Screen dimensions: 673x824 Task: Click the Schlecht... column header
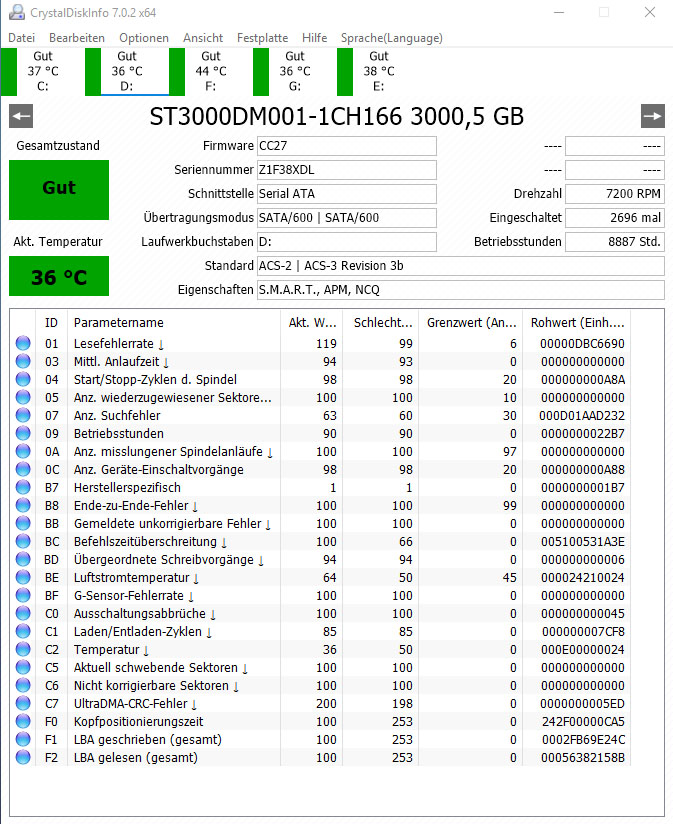[381, 323]
